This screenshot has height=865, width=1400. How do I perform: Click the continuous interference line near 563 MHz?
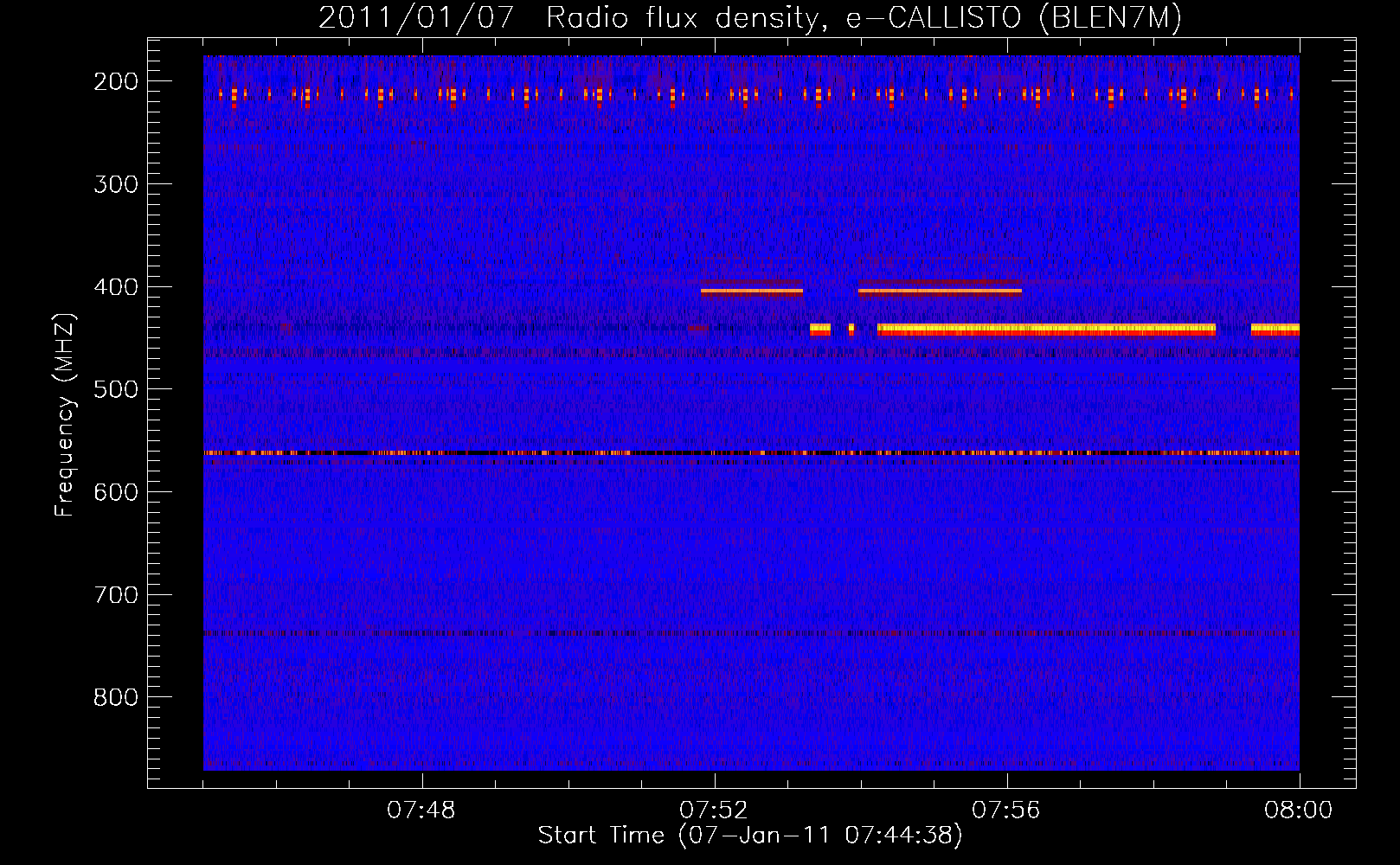pos(751,453)
